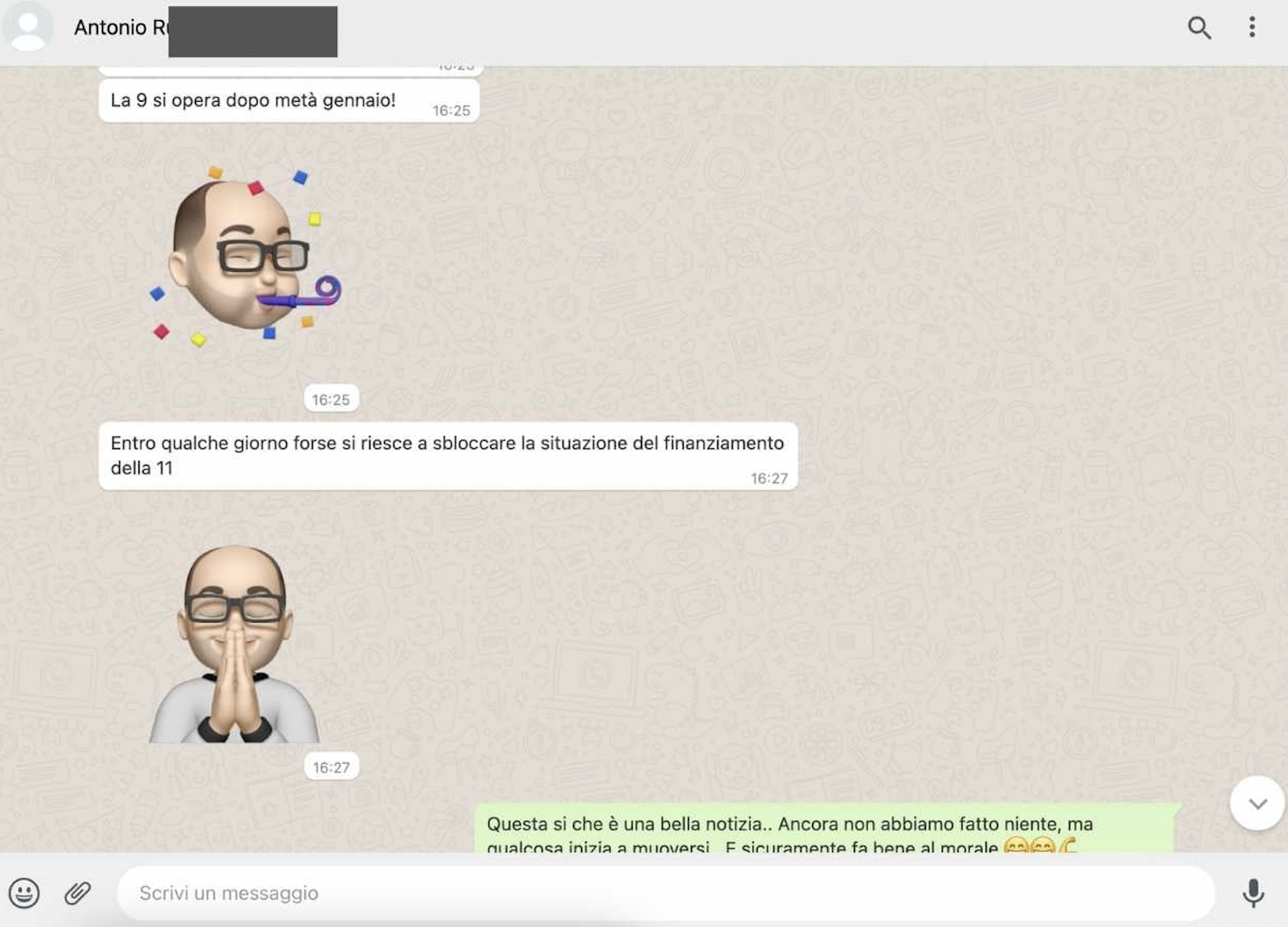The height and width of the screenshot is (927, 1288).
Task: Open the emoji picker smiley icon
Action: click(x=25, y=892)
